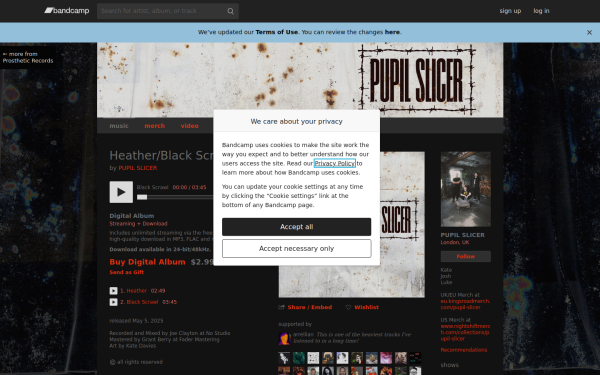Switch to the merch tab
This screenshot has width=600, height=375.
click(x=155, y=126)
